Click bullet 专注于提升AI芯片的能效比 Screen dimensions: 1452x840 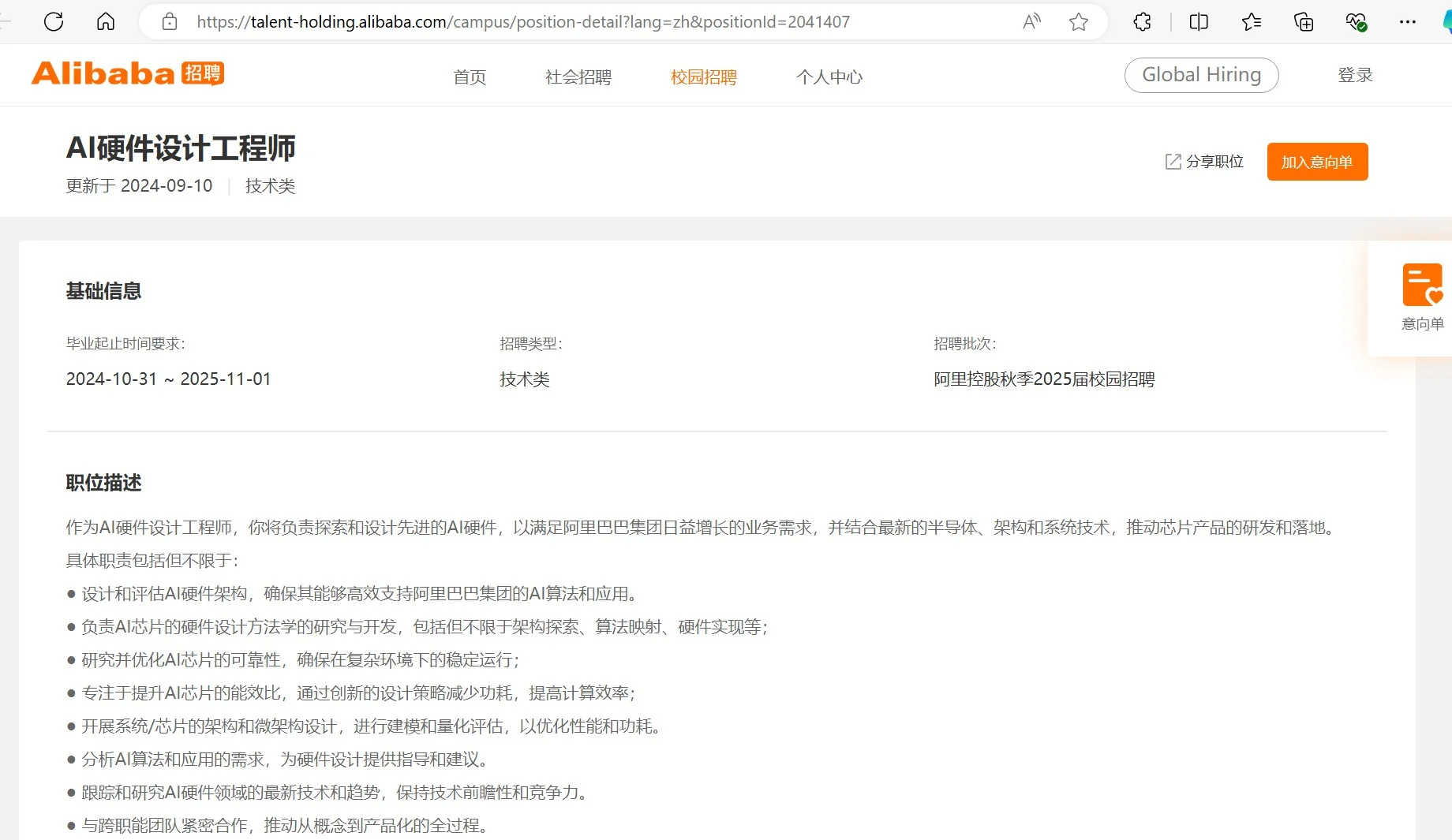pyautogui.click(x=350, y=693)
